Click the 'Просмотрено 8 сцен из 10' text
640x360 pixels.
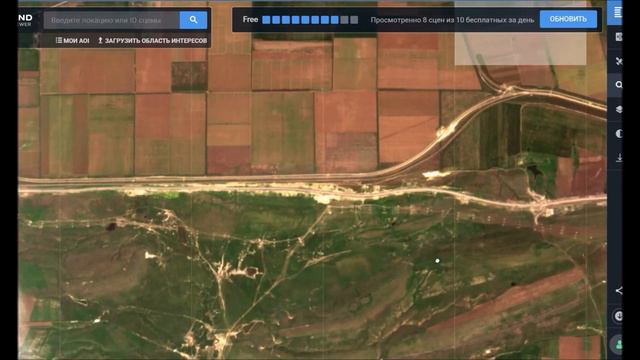point(452,20)
